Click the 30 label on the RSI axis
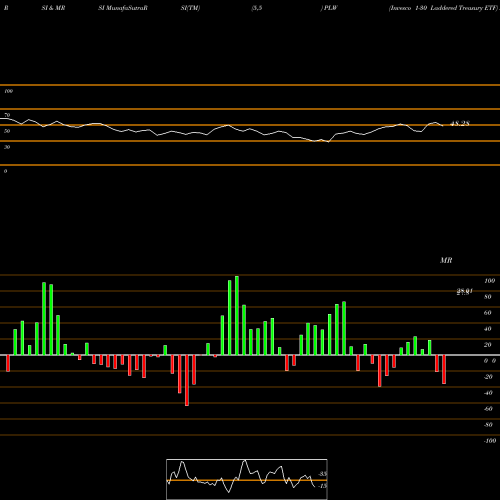The width and height of the screenshot is (500, 500). pos(7,147)
